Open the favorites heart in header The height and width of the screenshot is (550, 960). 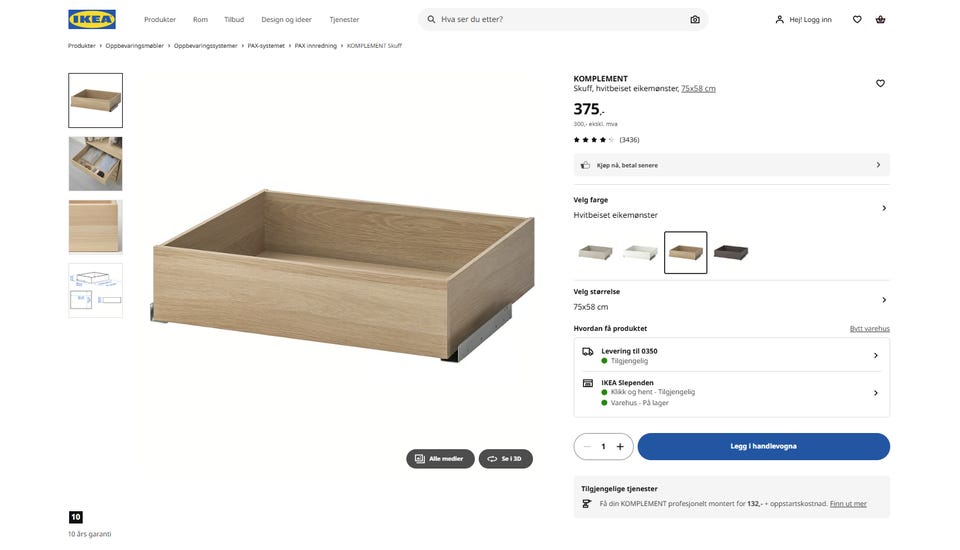(857, 19)
